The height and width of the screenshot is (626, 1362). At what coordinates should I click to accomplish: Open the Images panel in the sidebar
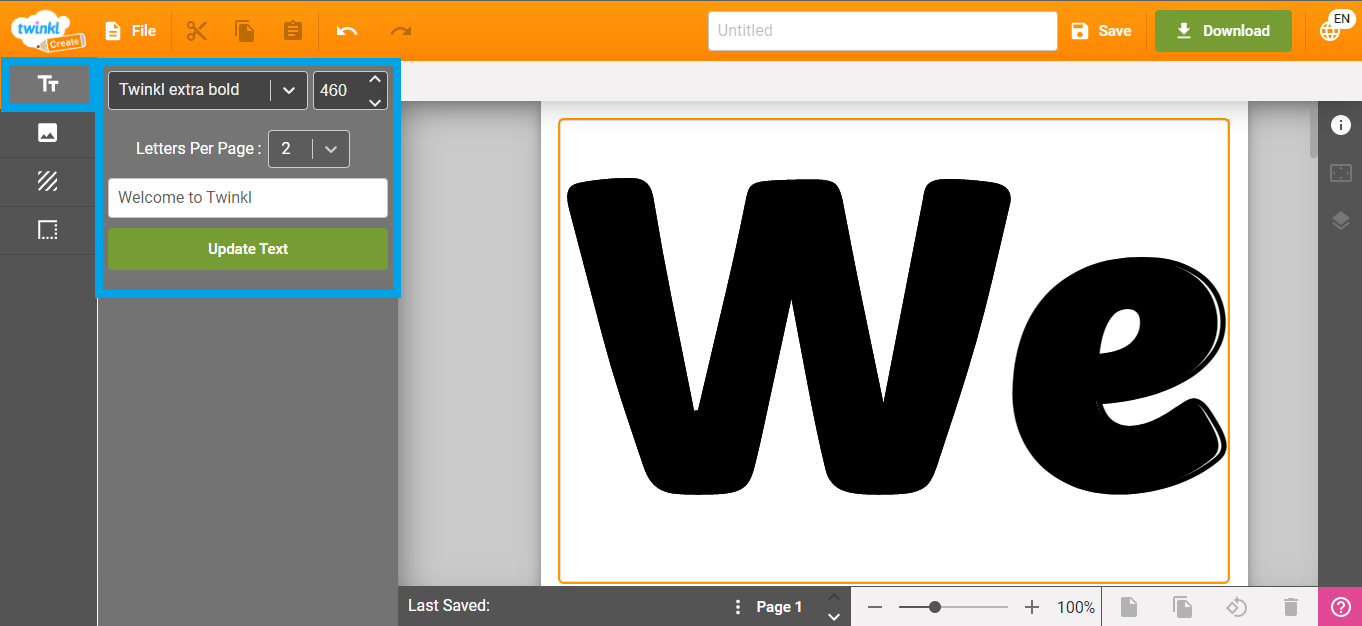click(x=47, y=133)
